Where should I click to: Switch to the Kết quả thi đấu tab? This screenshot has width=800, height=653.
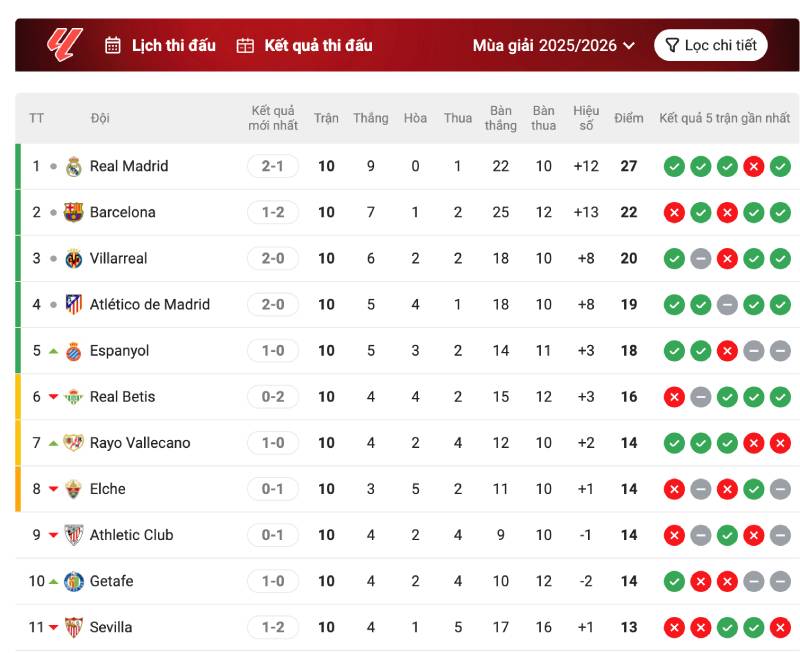305,45
